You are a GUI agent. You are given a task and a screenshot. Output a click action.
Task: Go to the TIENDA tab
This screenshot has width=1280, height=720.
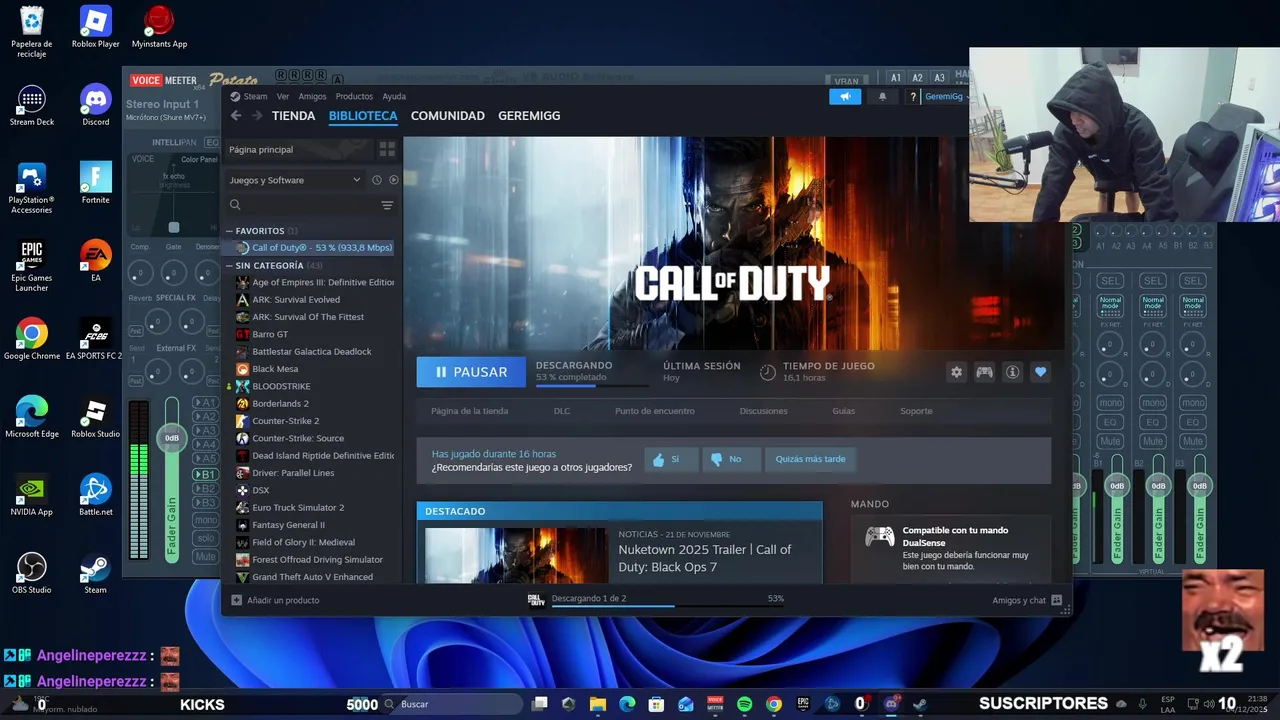point(293,116)
